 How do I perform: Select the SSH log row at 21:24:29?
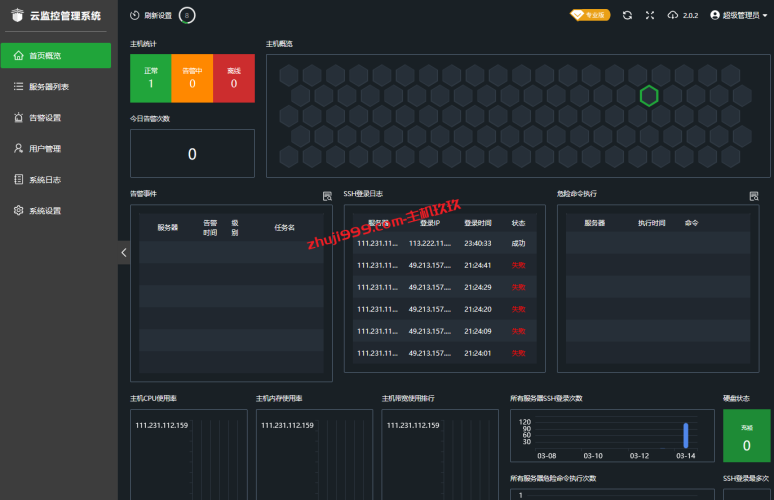point(445,287)
